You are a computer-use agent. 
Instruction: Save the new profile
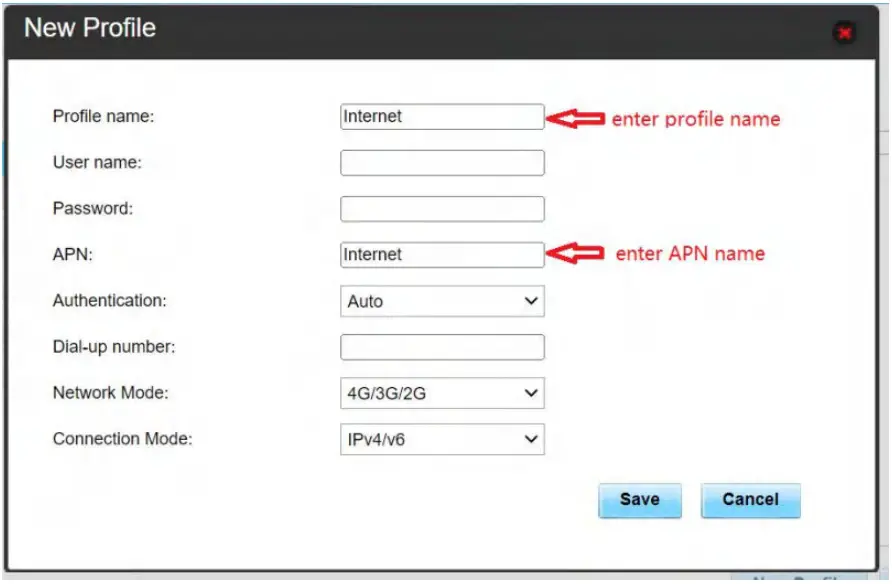point(639,500)
